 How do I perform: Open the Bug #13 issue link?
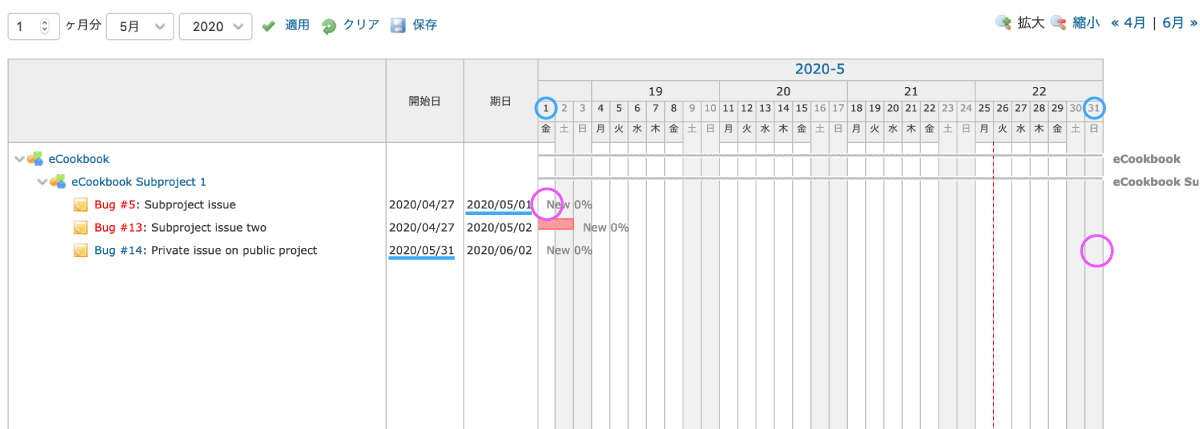116,227
